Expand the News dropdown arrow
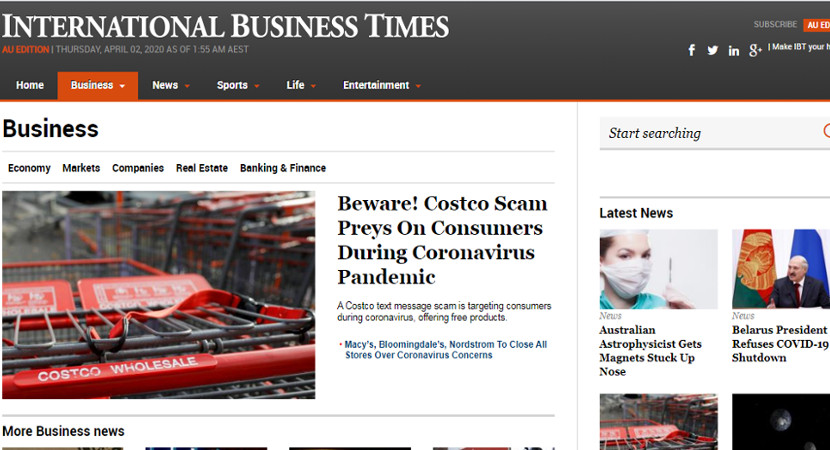The image size is (830, 450). coord(187,86)
